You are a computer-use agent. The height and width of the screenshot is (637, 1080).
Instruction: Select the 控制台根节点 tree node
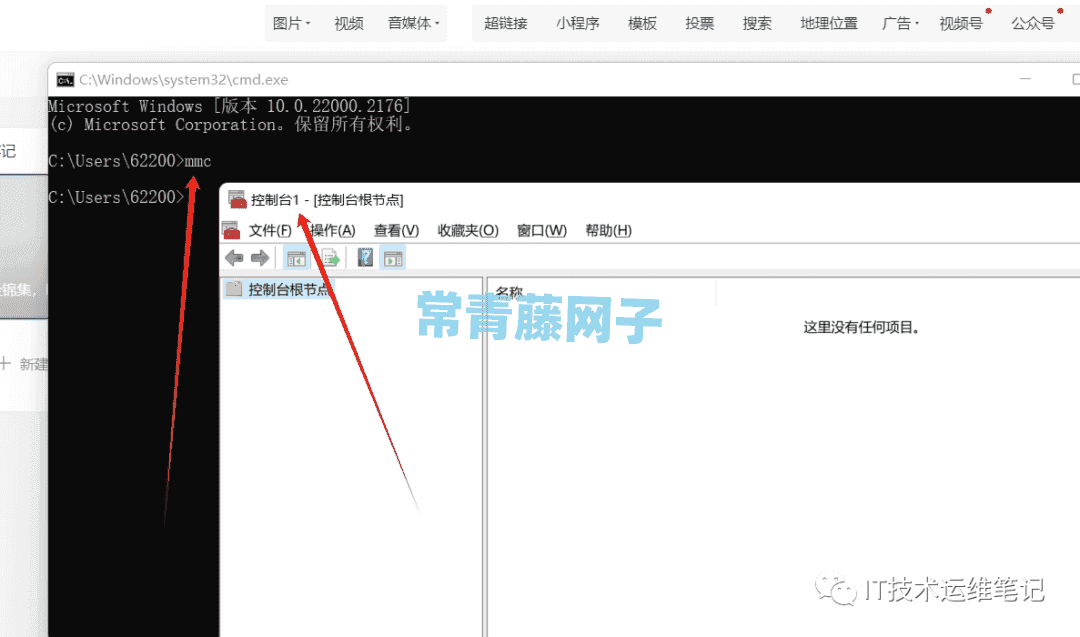[289, 289]
